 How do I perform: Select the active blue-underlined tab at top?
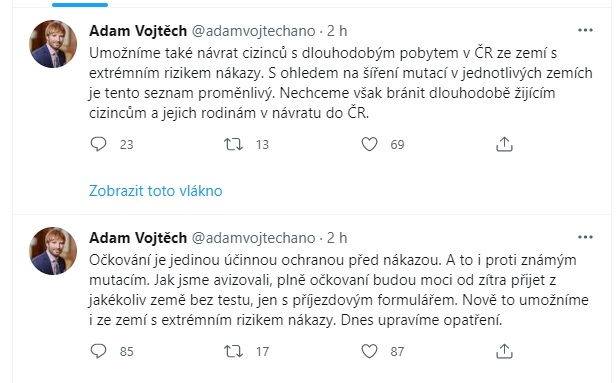coord(80,4)
